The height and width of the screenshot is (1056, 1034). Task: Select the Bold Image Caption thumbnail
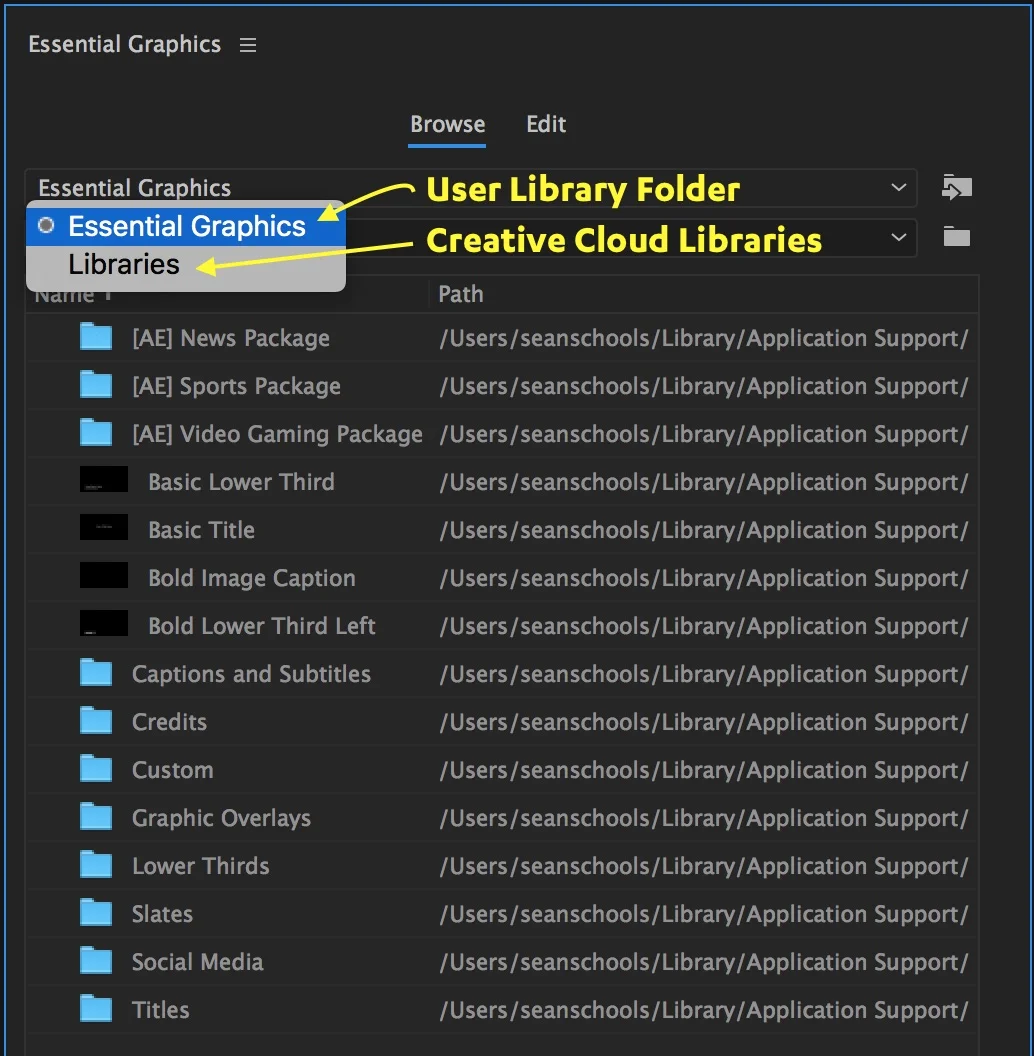(x=104, y=575)
